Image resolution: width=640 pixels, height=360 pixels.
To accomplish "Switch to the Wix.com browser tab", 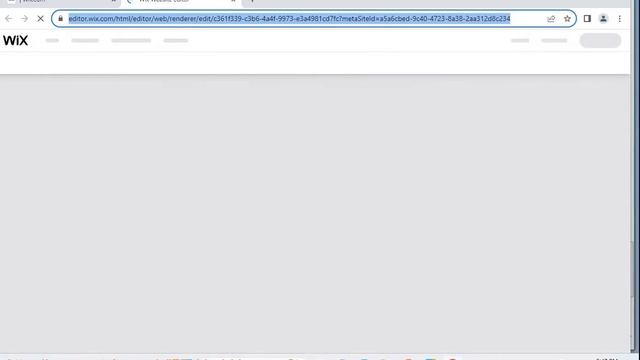I will point(61,2).
